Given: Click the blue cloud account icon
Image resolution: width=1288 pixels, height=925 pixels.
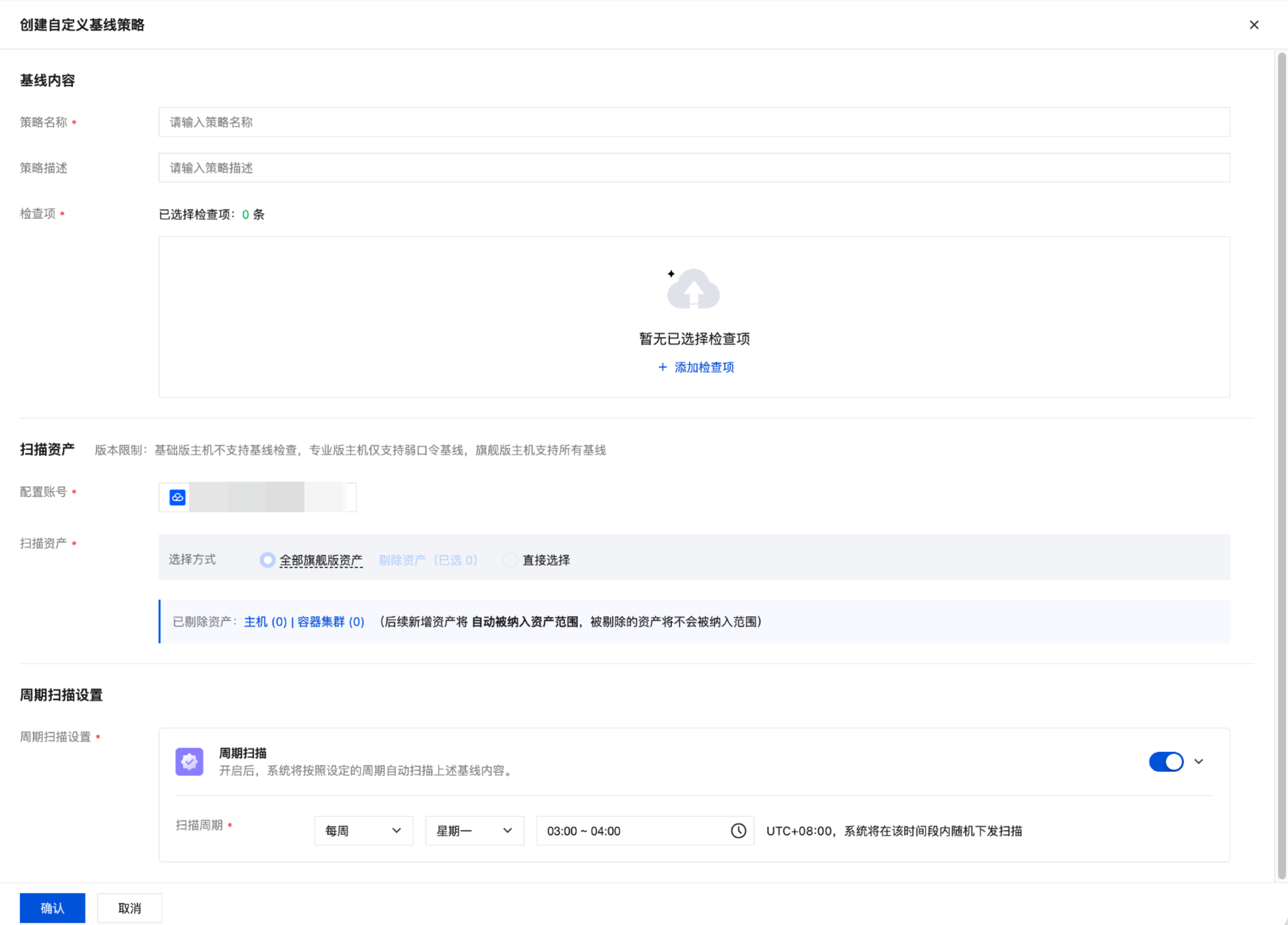Looking at the screenshot, I should 177,497.
